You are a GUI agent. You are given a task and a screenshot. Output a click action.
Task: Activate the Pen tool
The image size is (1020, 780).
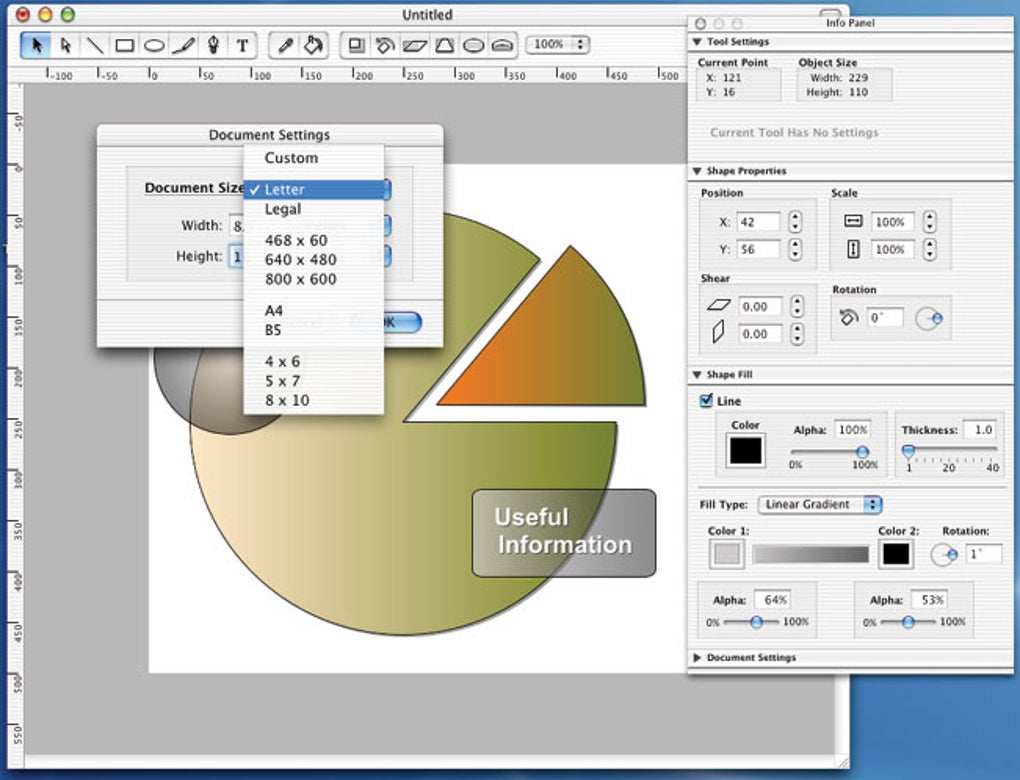(x=213, y=45)
